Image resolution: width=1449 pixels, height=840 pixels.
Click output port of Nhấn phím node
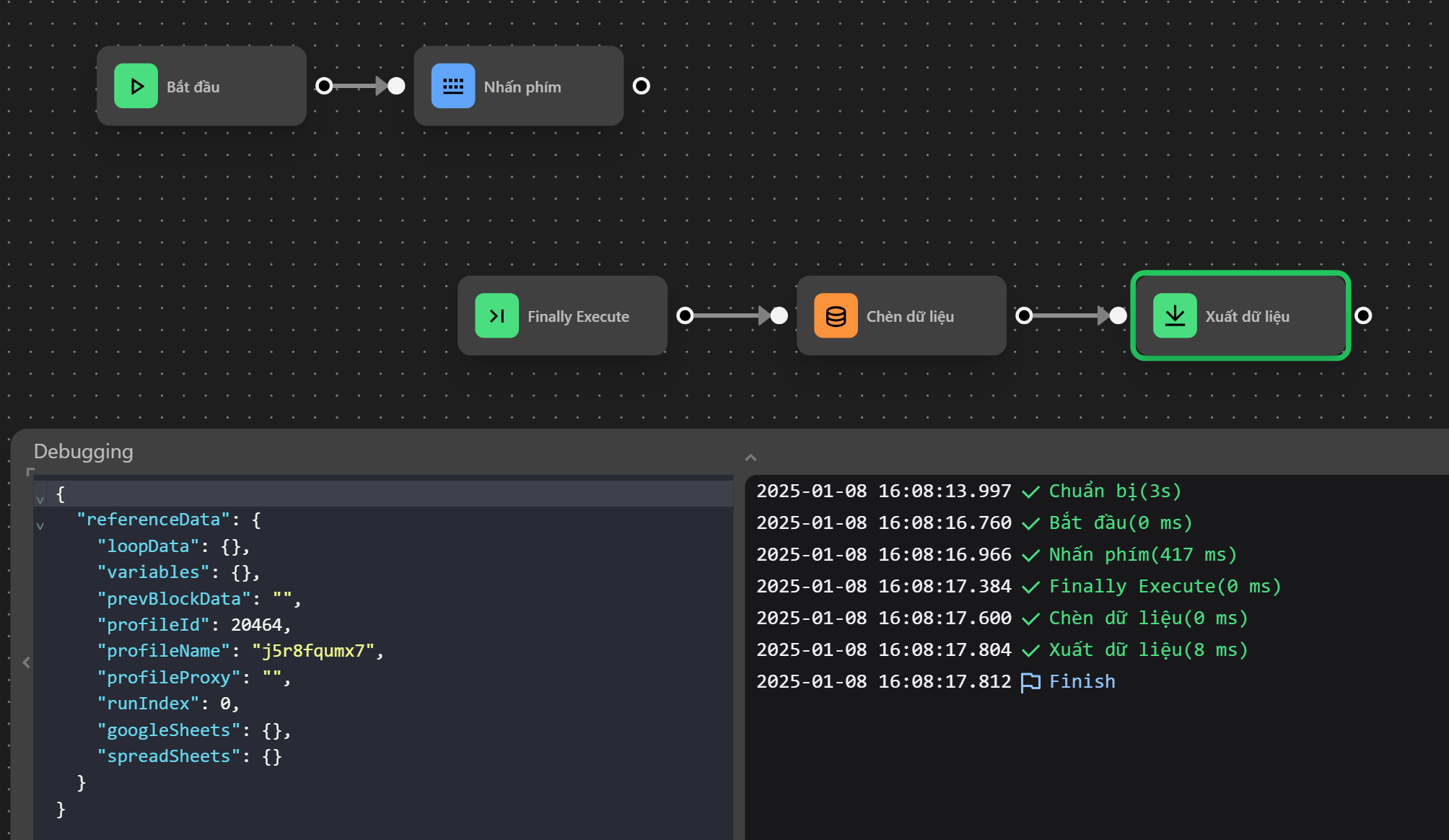641,87
